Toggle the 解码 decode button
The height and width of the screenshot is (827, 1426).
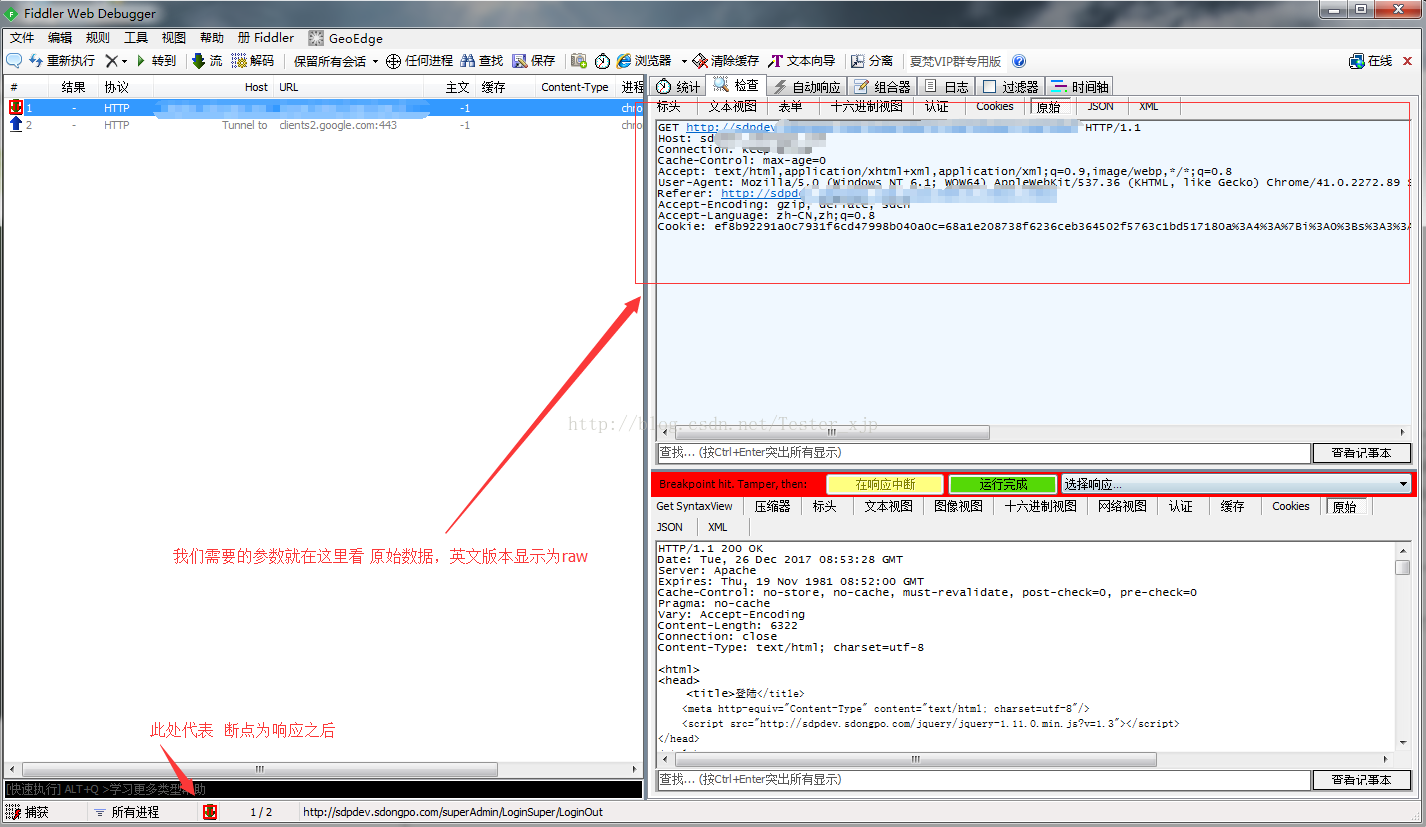(x=253, y=61)
